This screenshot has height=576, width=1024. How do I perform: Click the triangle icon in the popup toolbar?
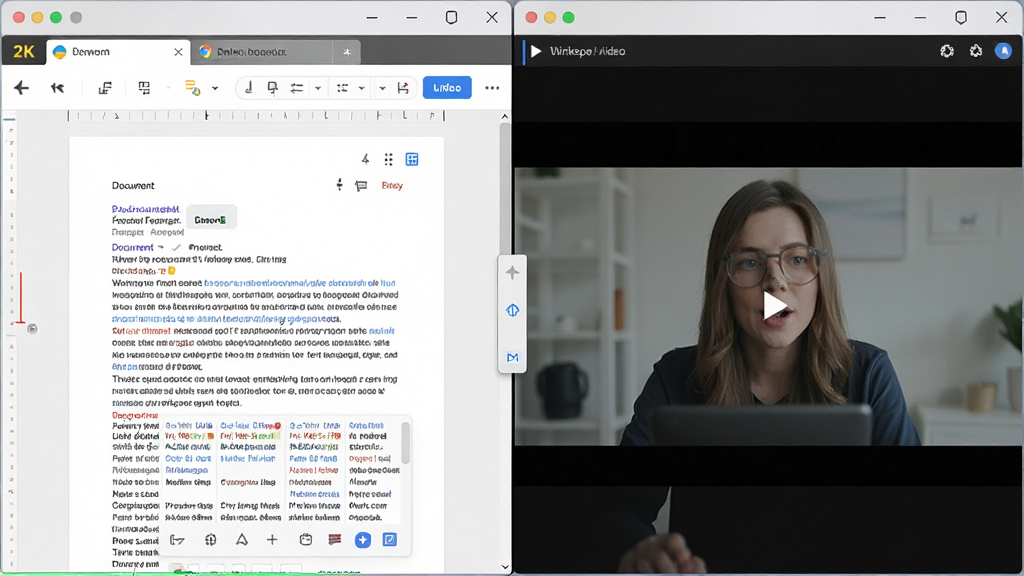coord(242,540)
